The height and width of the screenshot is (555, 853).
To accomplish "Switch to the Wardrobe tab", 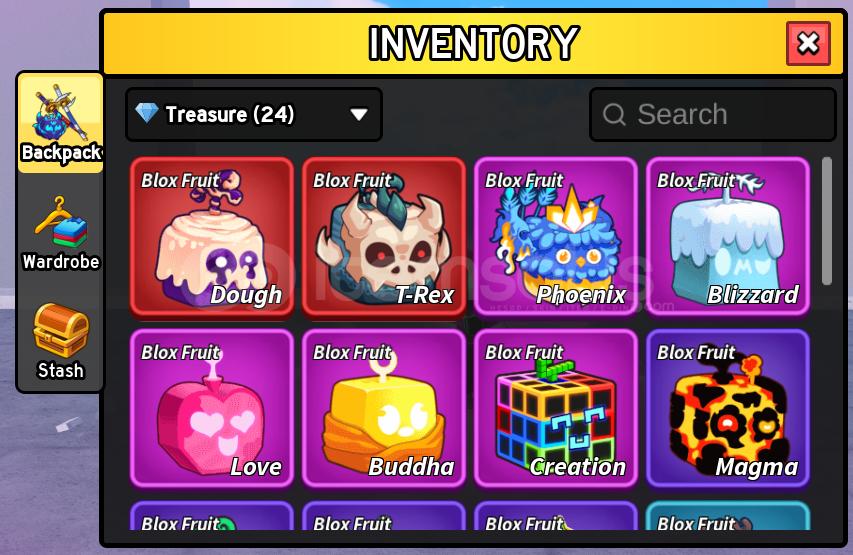I will [x=60, y=233].
